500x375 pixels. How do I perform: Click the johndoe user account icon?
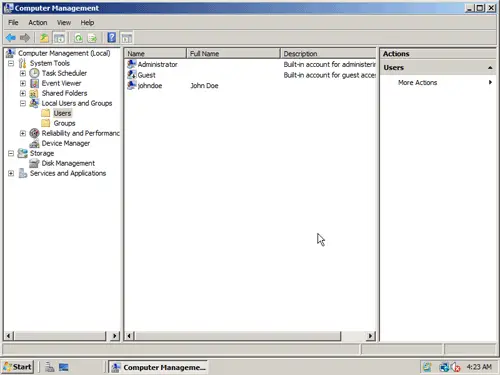132,85
